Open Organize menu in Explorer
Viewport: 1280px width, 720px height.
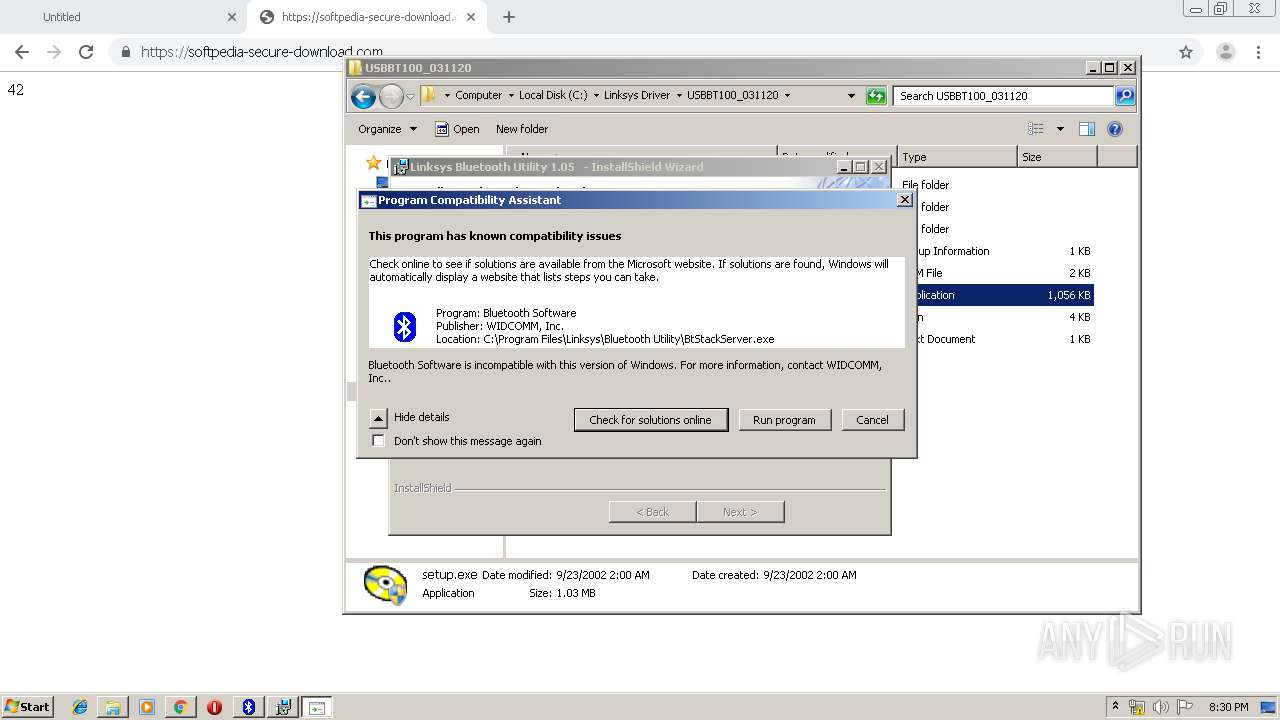pyautogui.click(x=388, y=129)
